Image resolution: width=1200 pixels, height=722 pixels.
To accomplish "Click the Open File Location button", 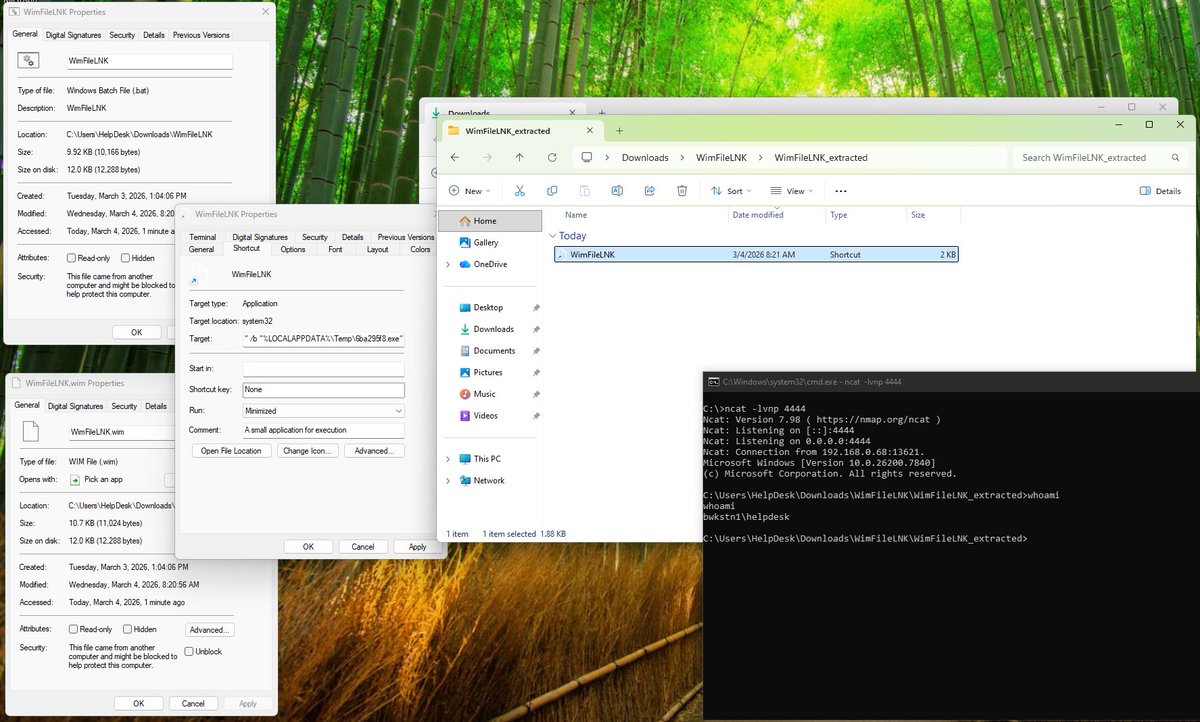I will click(231, 450).
